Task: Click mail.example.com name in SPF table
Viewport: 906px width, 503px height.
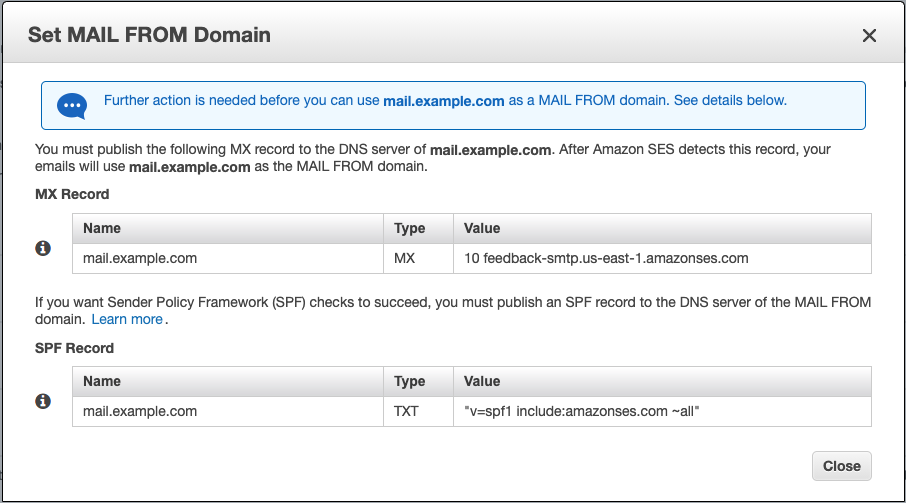Action: 140,411
